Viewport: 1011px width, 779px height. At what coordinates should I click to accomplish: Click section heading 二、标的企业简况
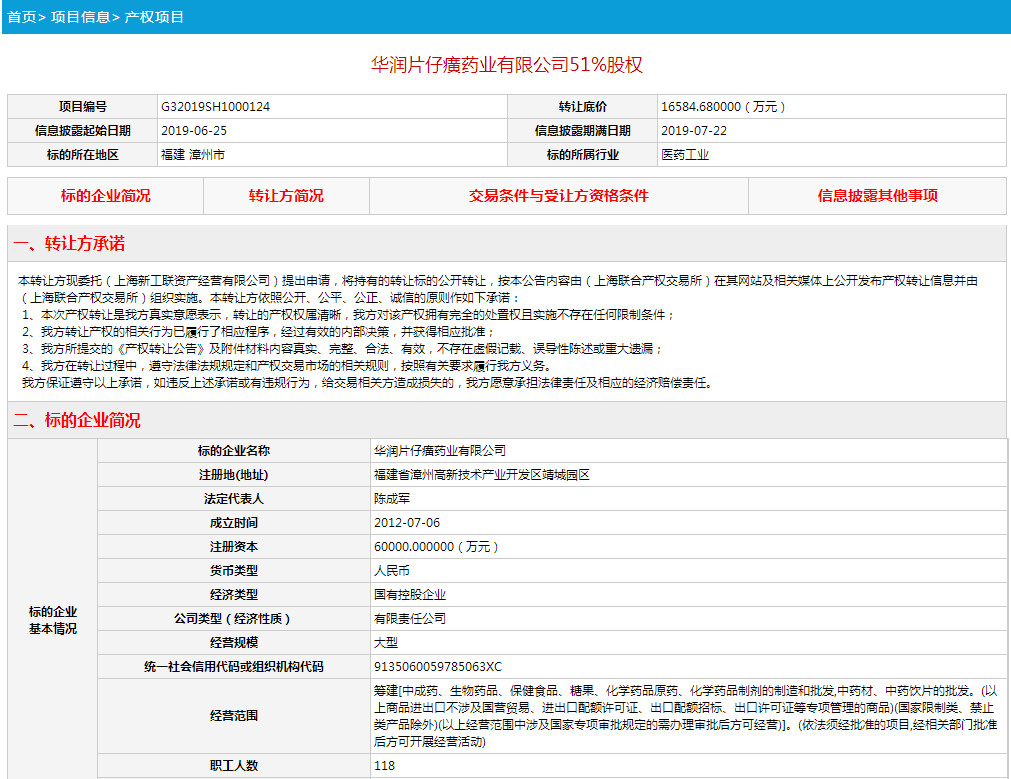click(77, 420)
